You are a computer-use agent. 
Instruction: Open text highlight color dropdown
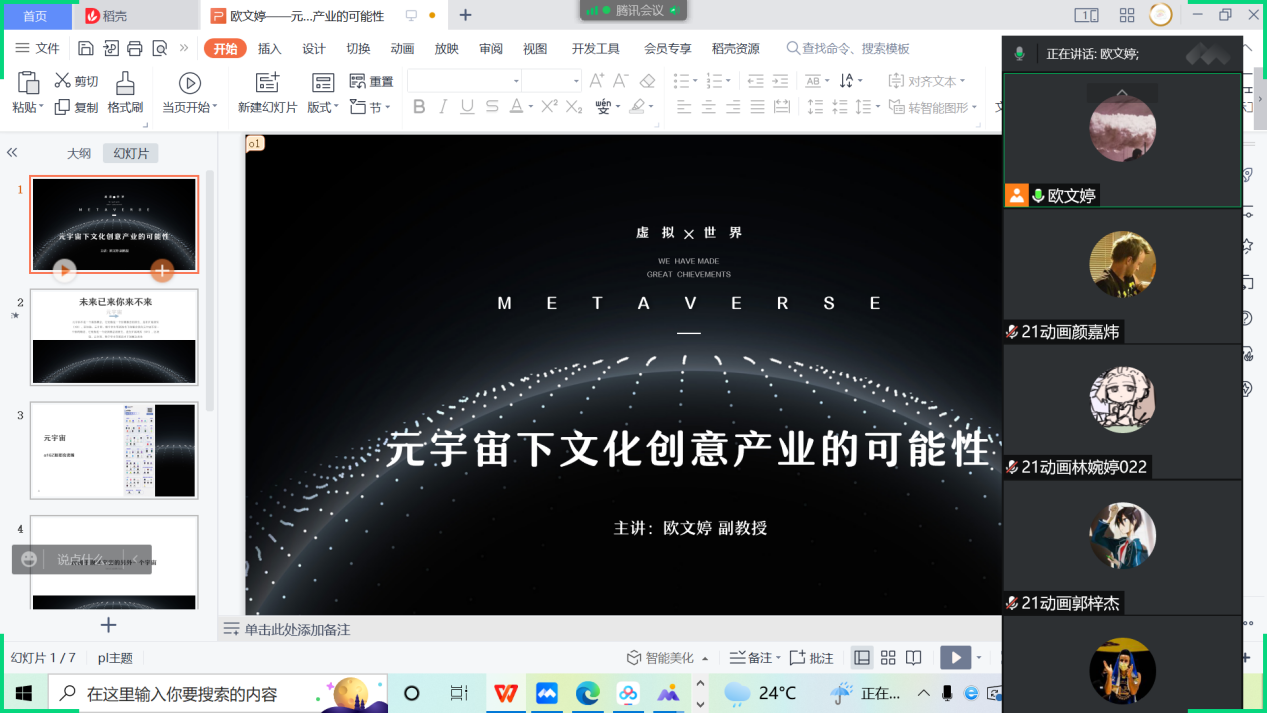point(651,107)
